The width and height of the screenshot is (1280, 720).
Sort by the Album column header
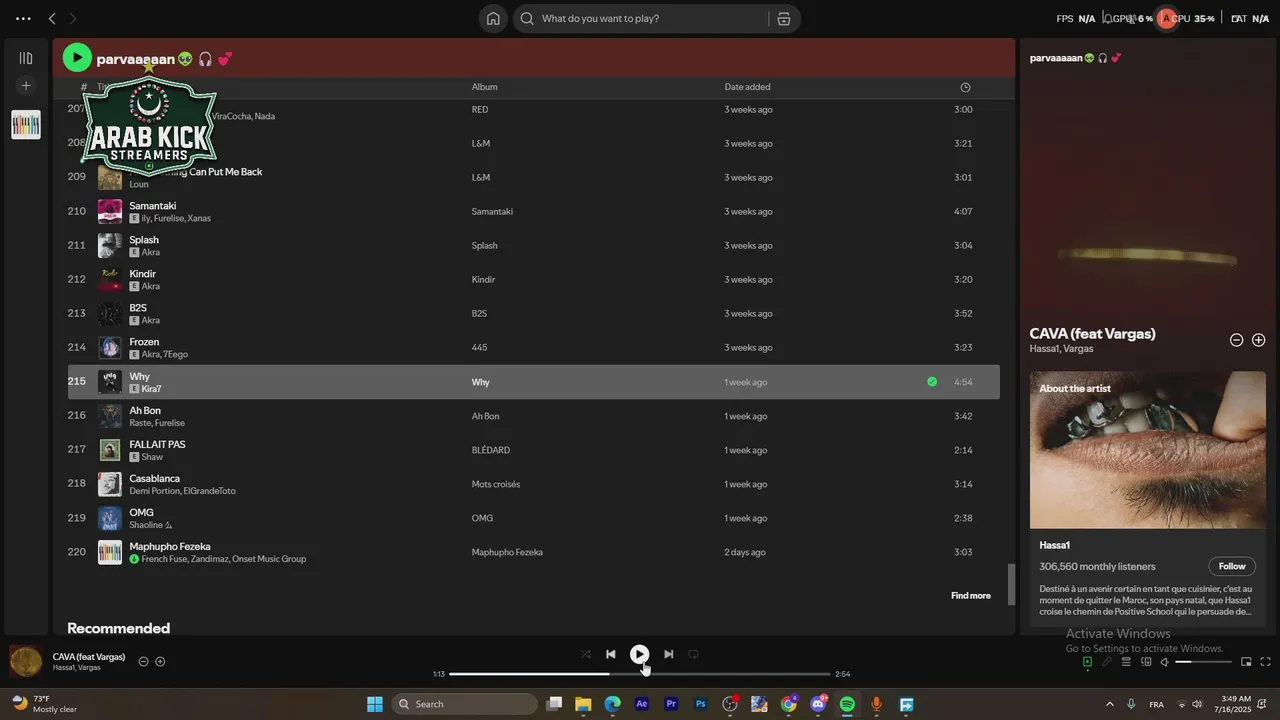click(484, 87)
